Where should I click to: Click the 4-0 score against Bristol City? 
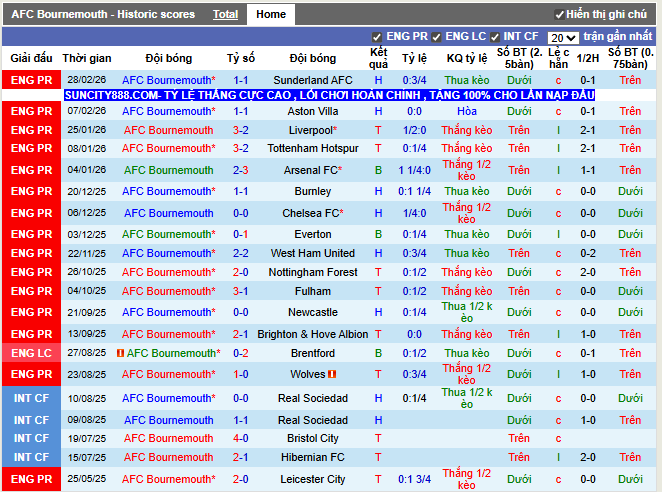tap(241, 438)
